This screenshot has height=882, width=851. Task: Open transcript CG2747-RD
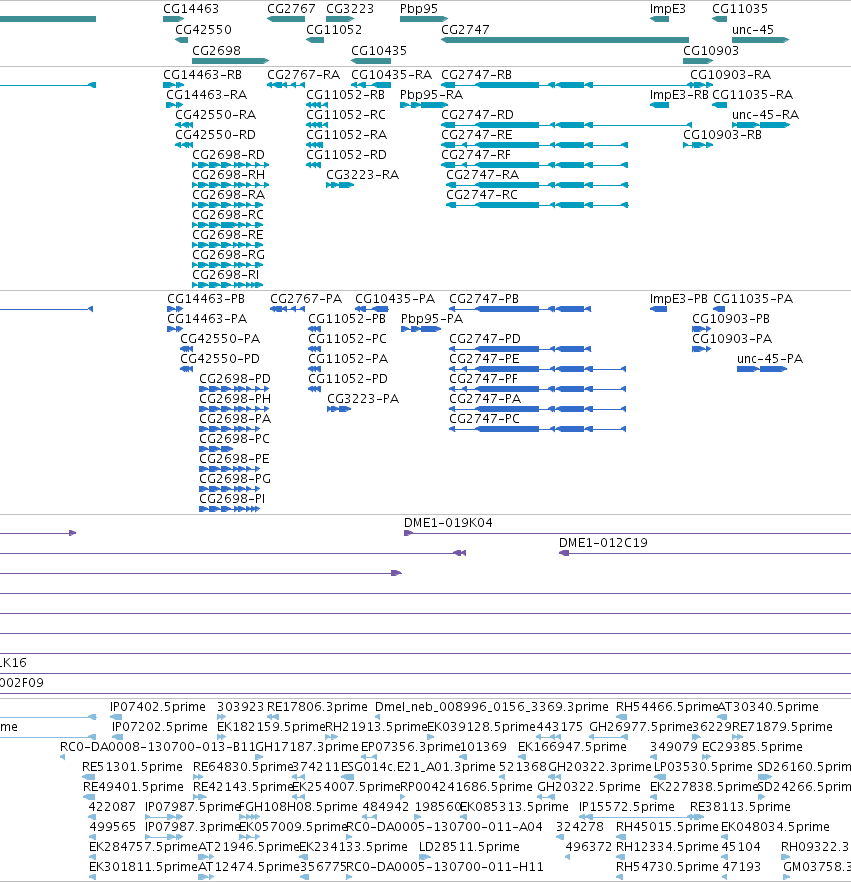(477, 115)
